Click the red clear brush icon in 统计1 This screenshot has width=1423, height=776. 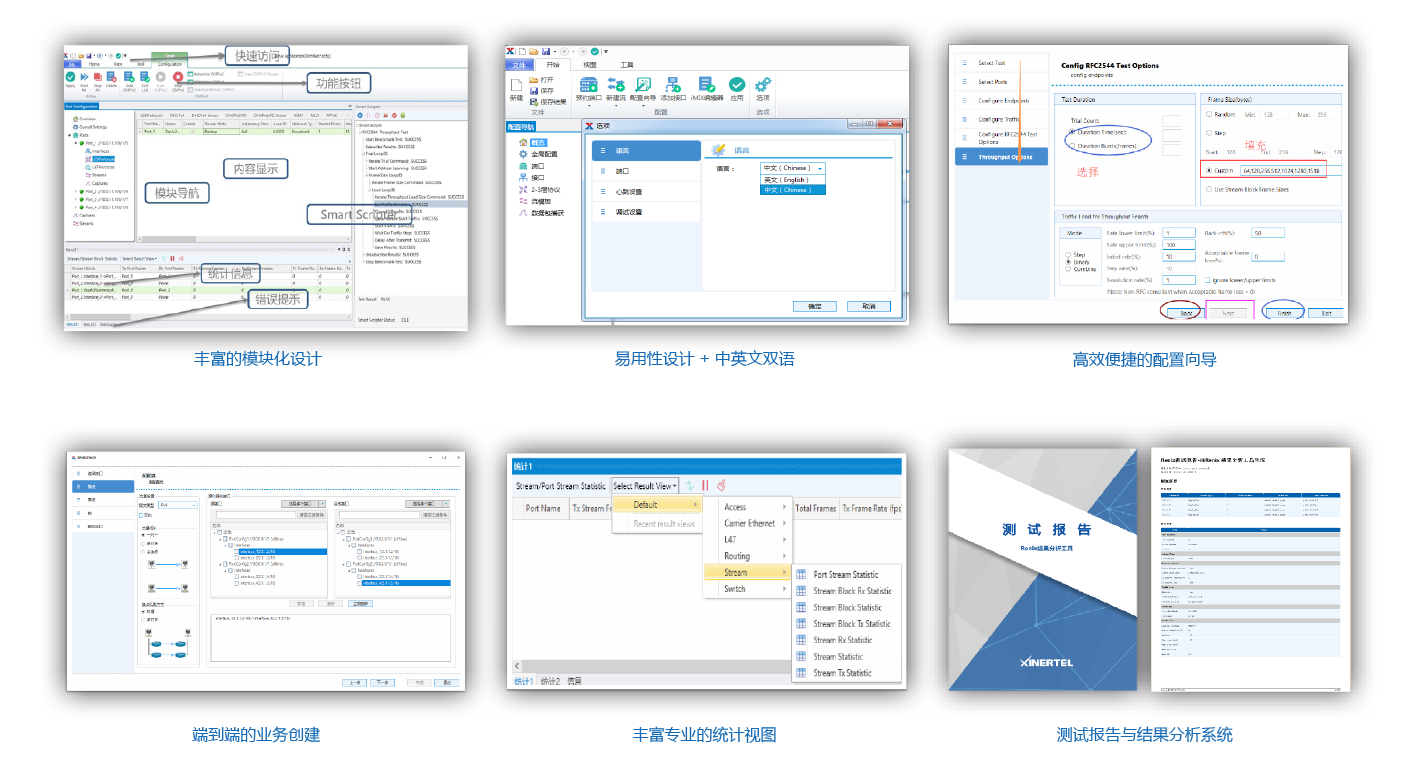[720, 485]
